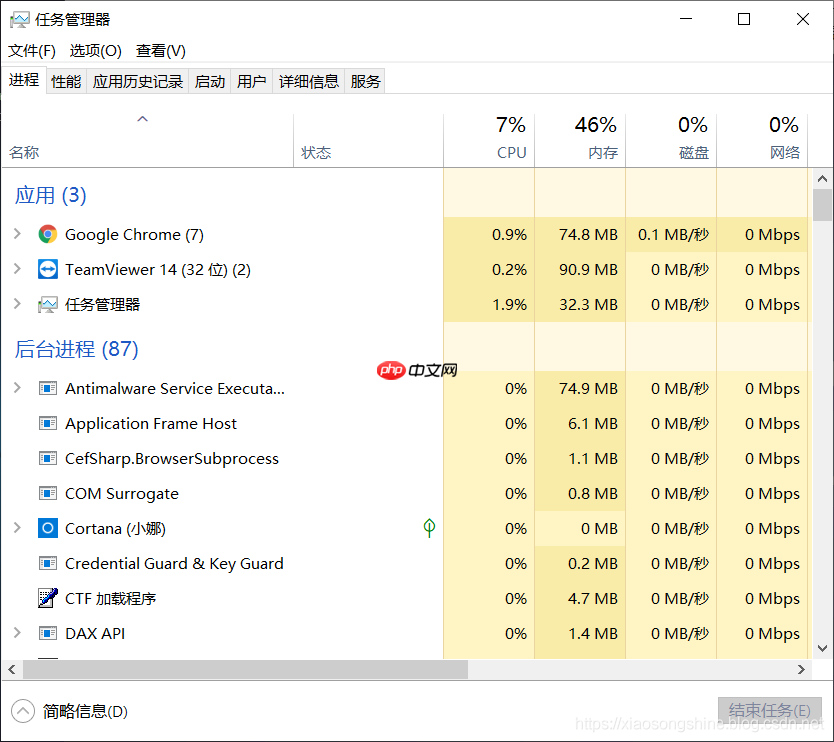Select the COM Surrogate process icon
This screenshot has width=834, height=742.
pyautogui.click(x=47, y=493)
